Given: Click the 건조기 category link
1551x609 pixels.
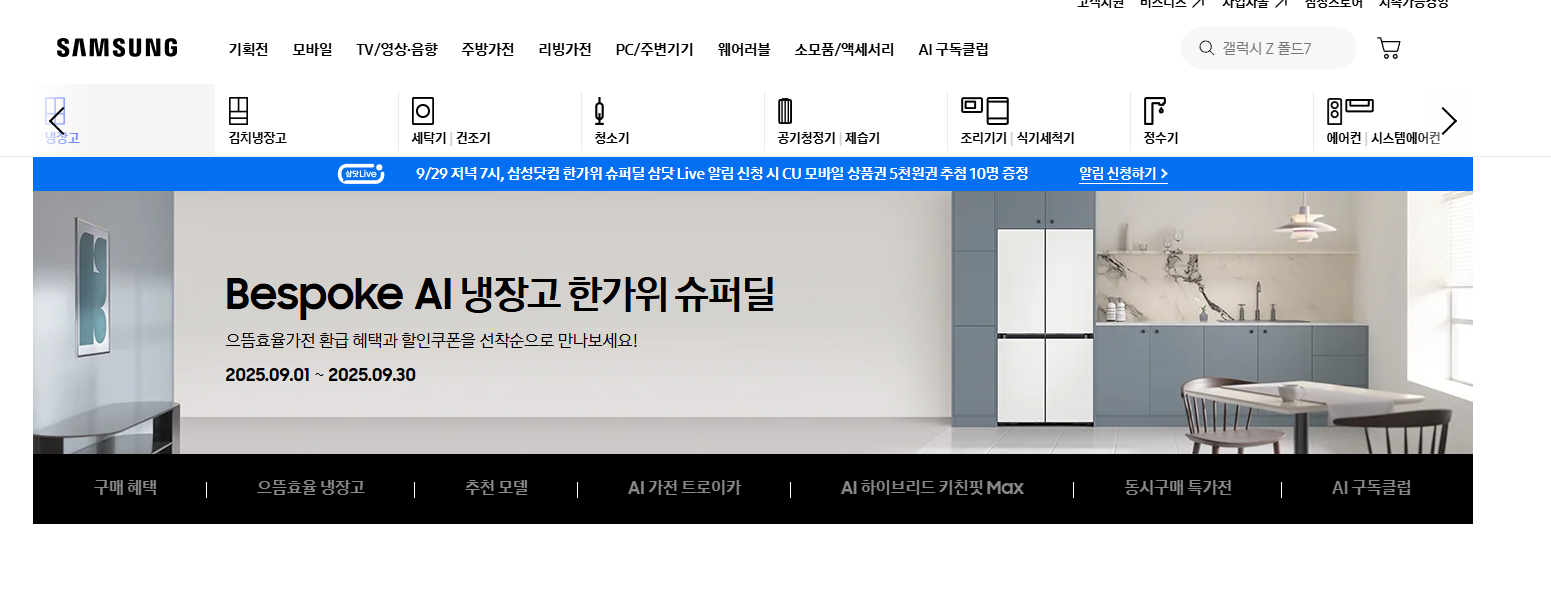Looking at the screenshot, I should pyautogui.click(x=473, y=139).
